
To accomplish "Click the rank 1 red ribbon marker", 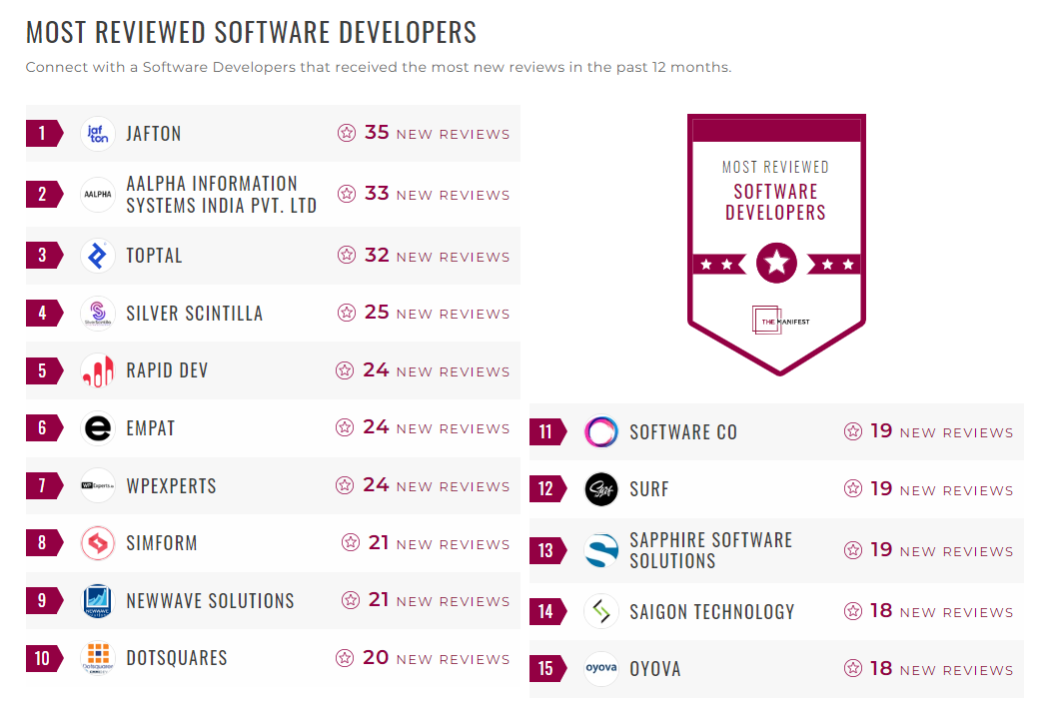I will click(x=42, y=132).
